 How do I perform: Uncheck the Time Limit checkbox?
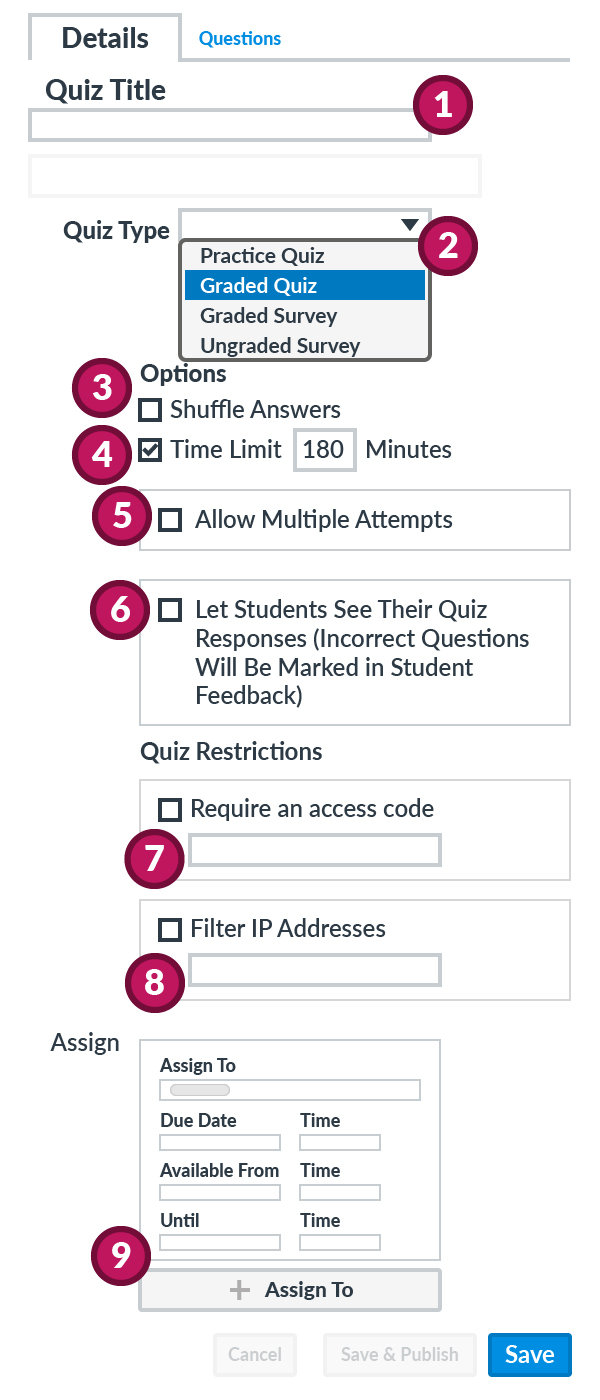point(150,450)
